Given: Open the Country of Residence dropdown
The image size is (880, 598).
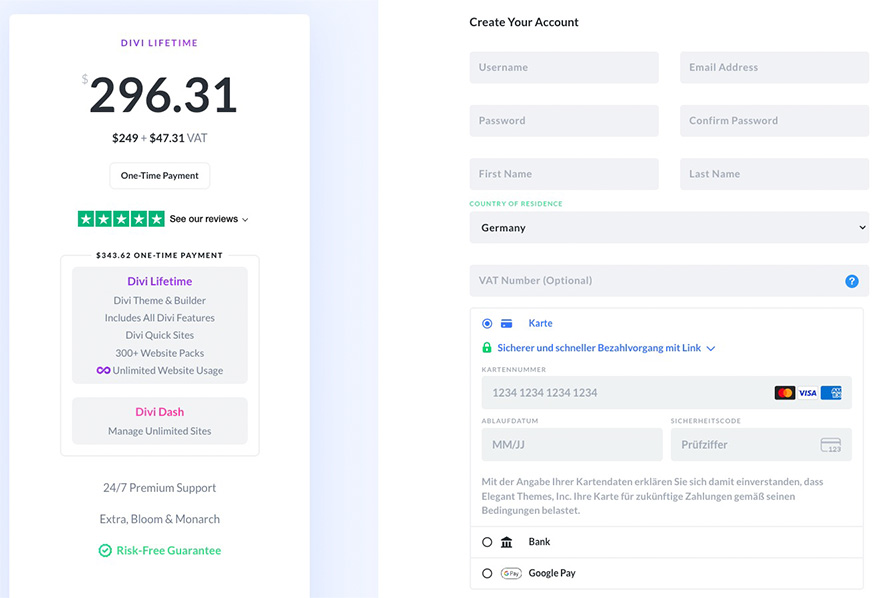Looking at the screenshot, I should click(669, 228).
